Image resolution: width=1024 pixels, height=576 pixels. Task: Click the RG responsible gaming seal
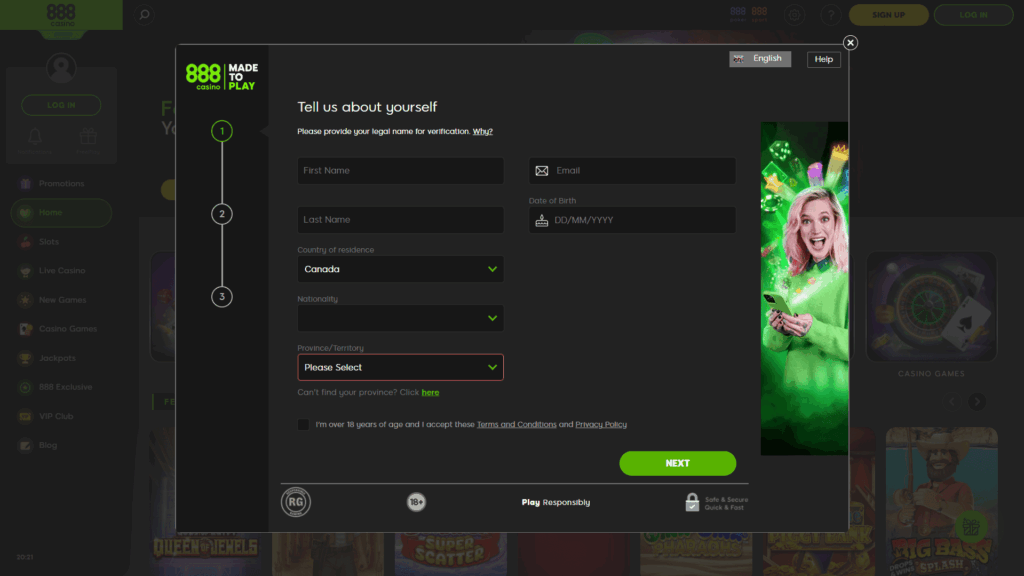[295, 502]
